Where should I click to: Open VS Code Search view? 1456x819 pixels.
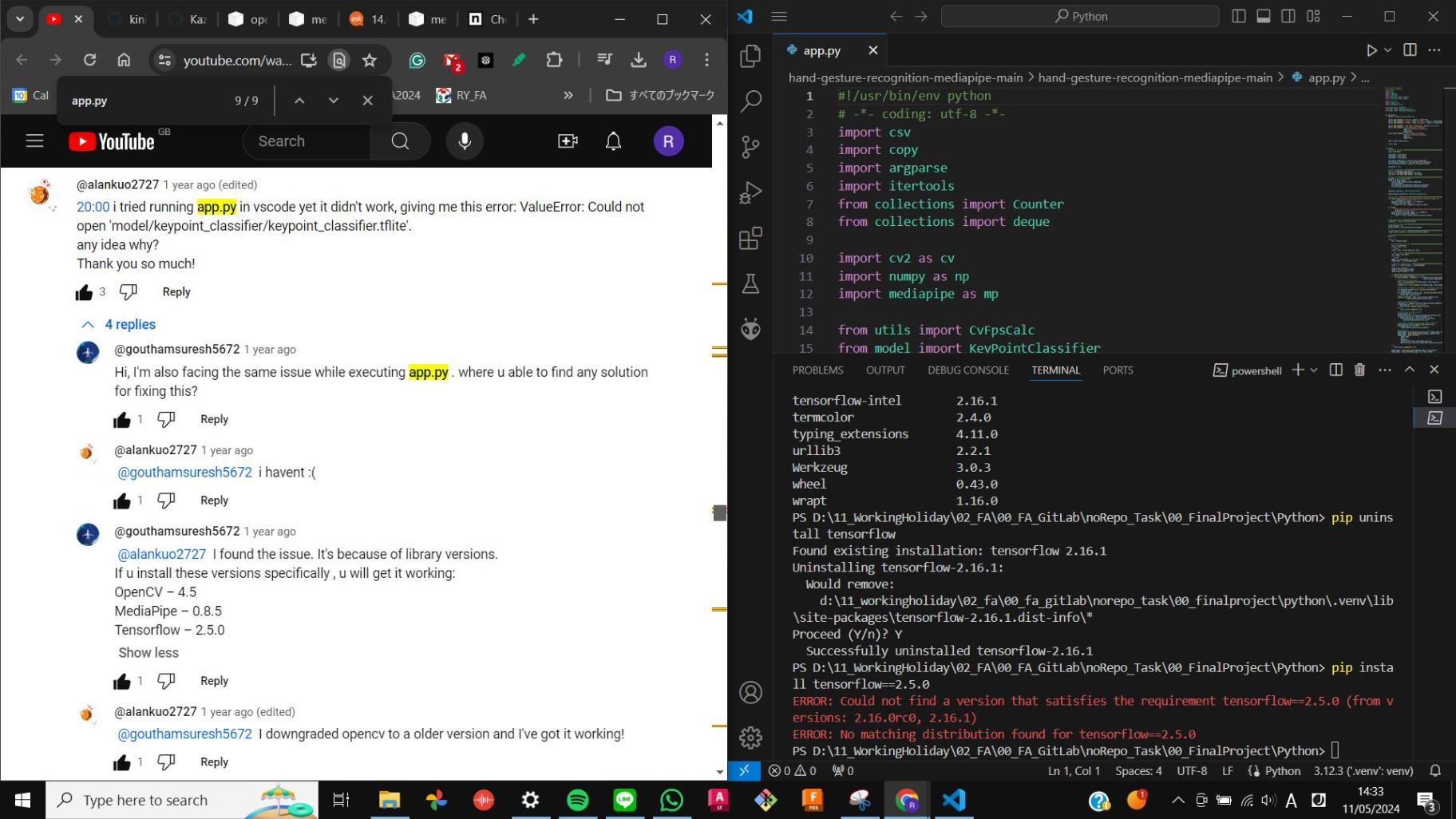click(x=750, y=101)
